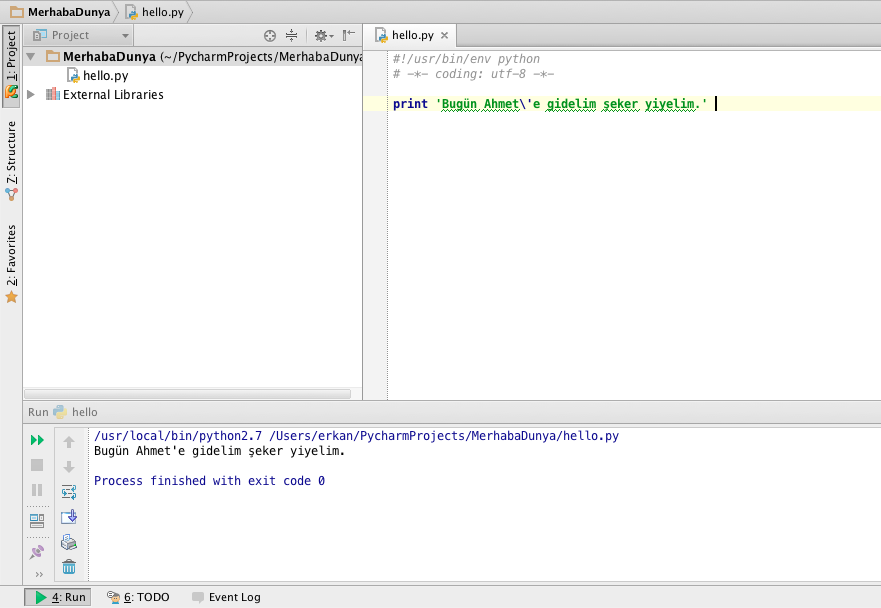Viewport: 881px width, 608px height.
Task: Click the shebang comment line in editor
Action: point(466,59)
